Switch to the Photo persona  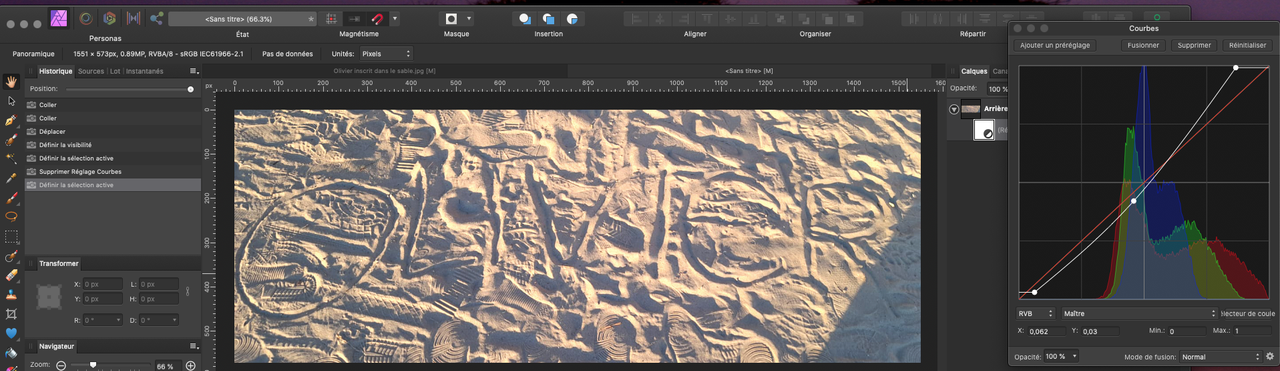60,17
